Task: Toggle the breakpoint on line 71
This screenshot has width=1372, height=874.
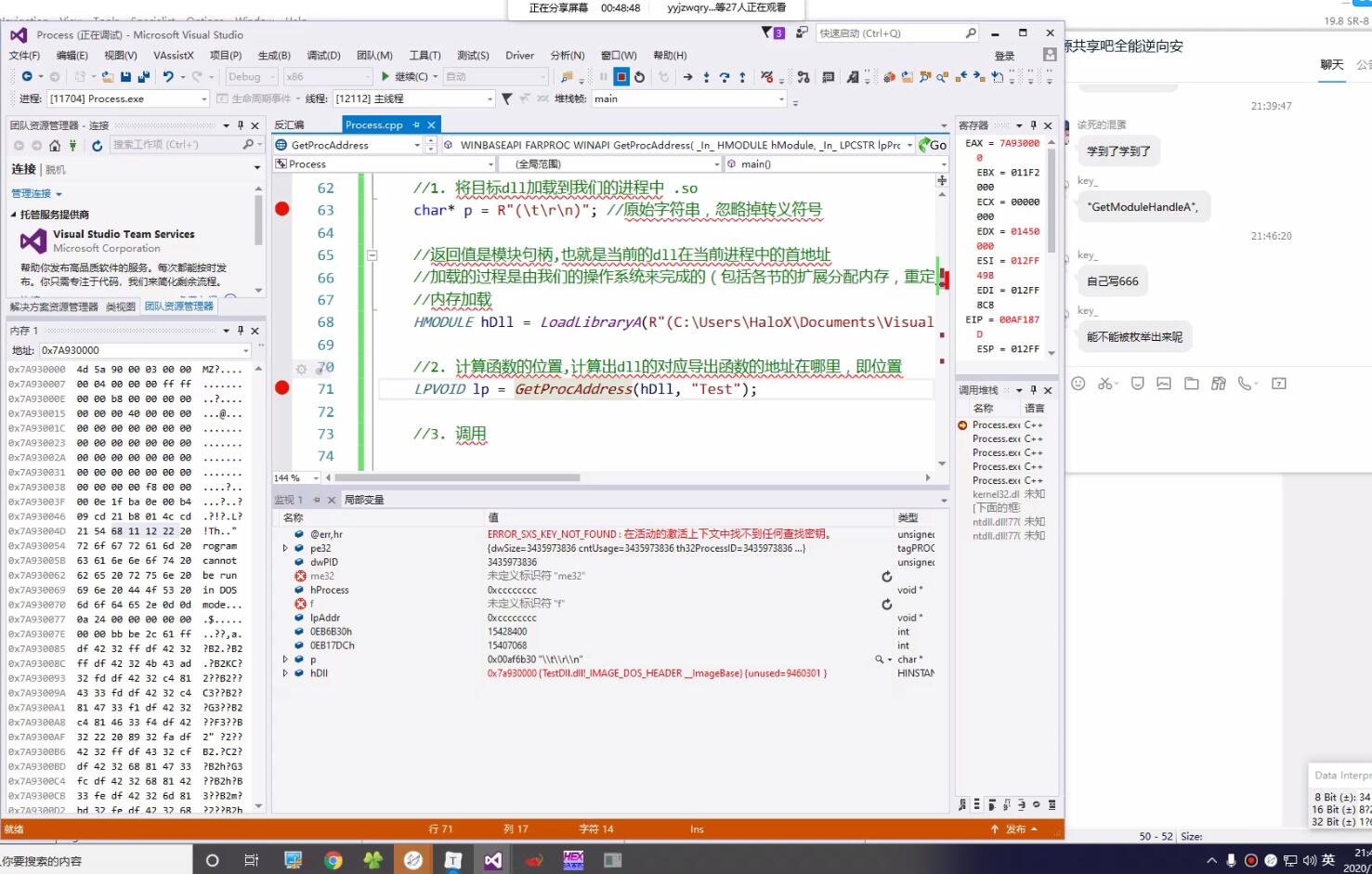Action: [282, 387]
